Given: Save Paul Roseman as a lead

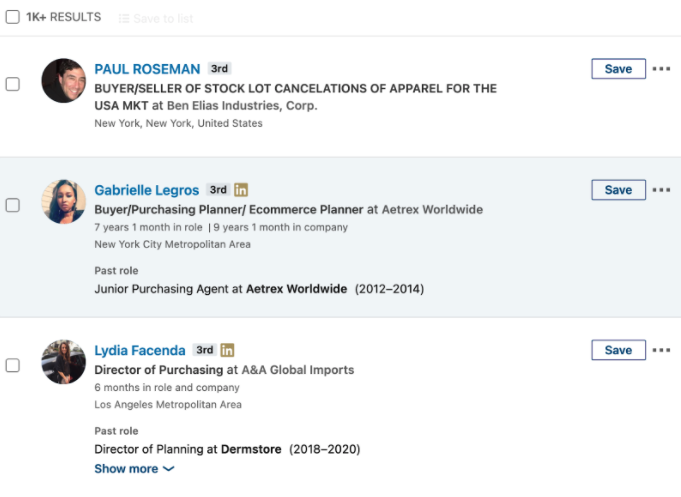Looking at the screenshot, I should click(x=618, y=69).
